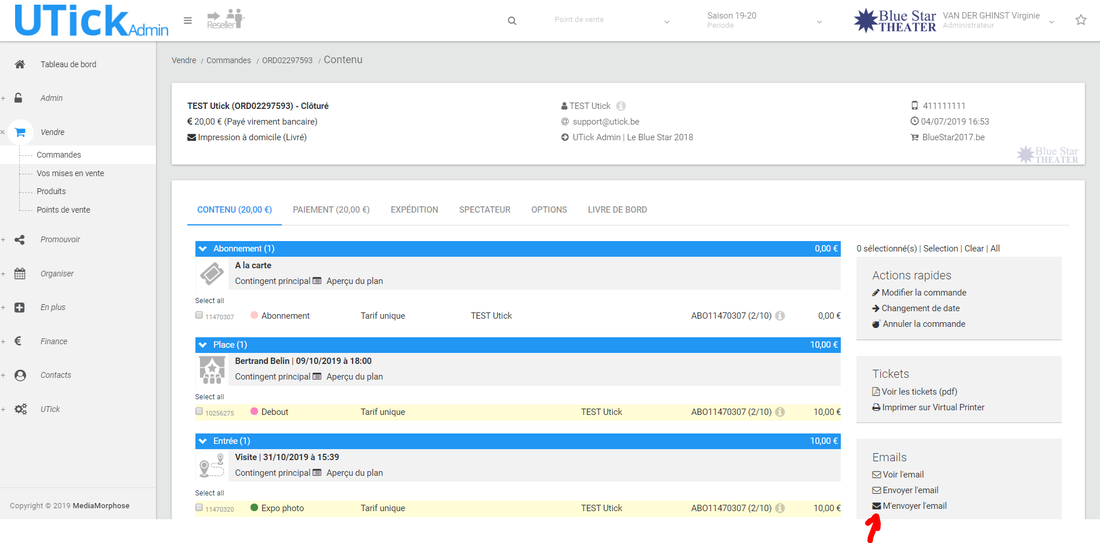Image resolution: width=1100 pixels, height=543 pixels.
Task: Check the Expo photo 11470320 checkbox
Action: [x=199, y=508]
